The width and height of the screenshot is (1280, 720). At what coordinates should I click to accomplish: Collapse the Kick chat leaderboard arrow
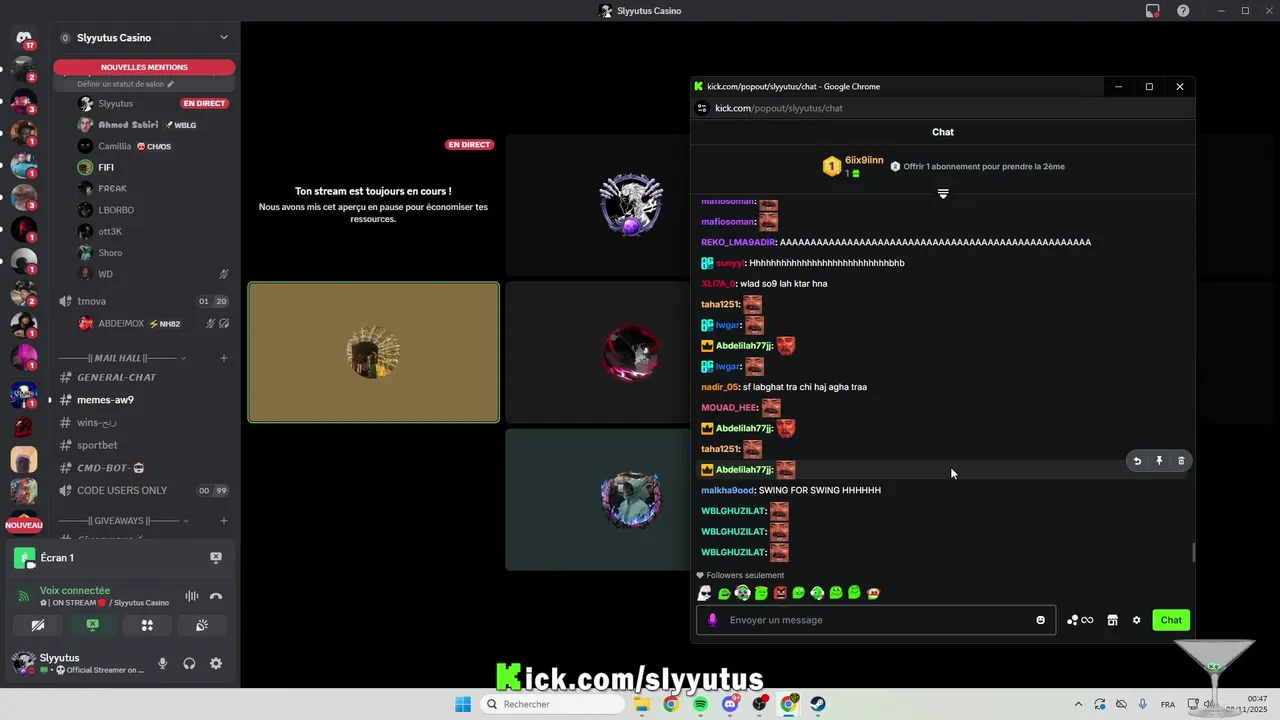[943, 194]
